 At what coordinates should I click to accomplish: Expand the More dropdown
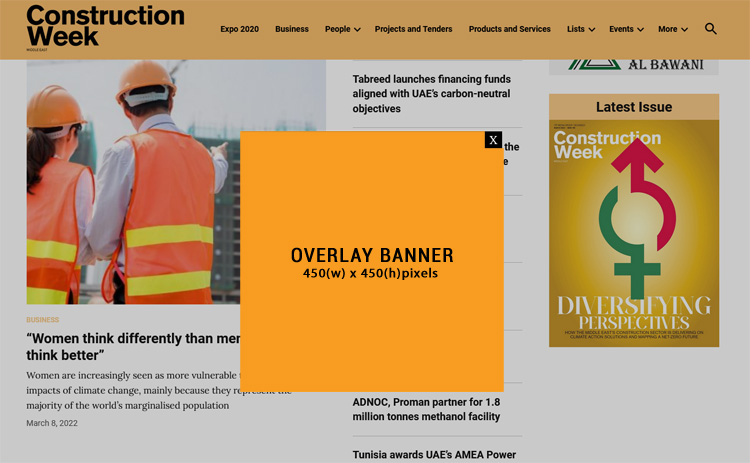673,29
